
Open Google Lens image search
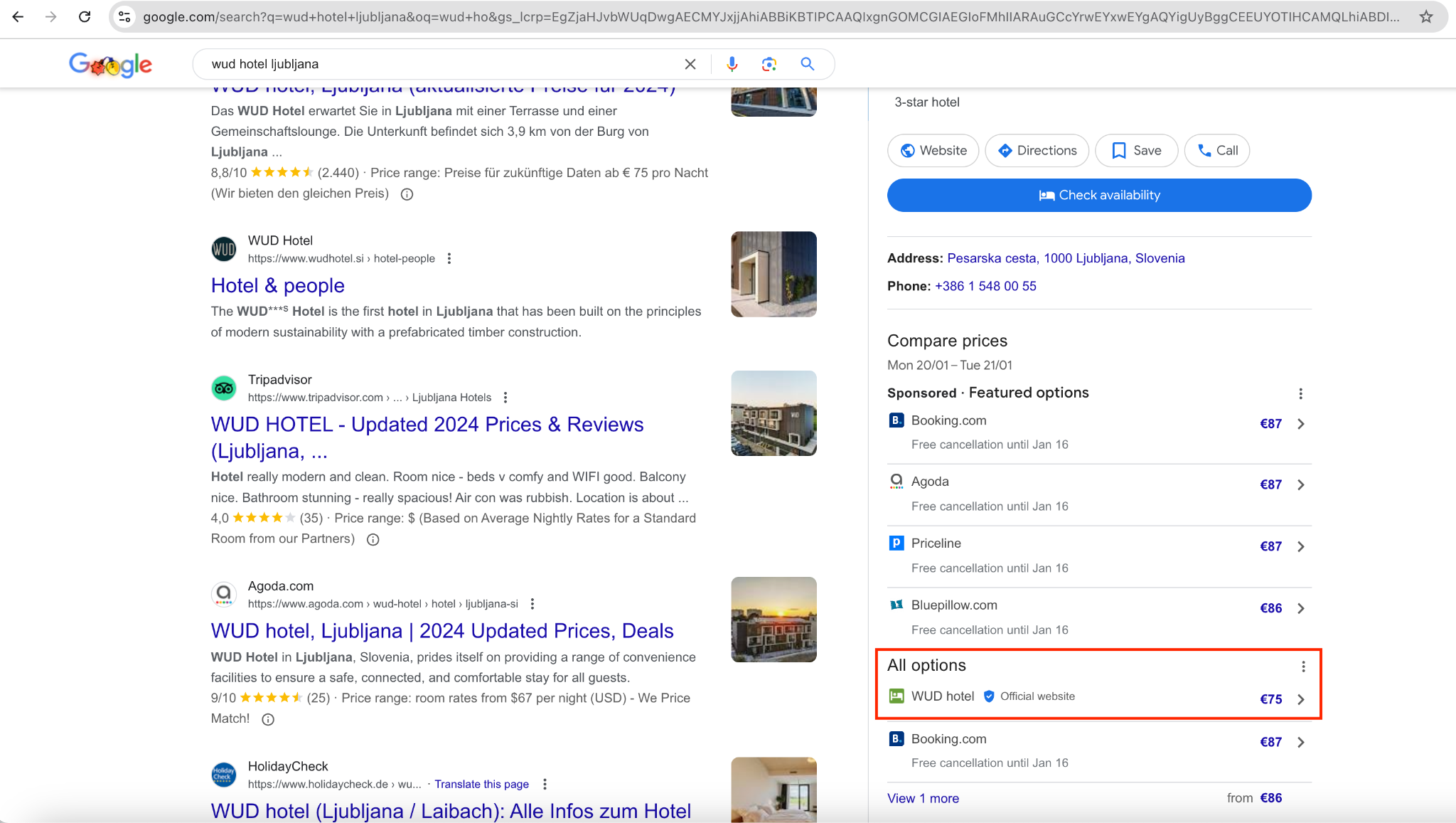point(769,64)
